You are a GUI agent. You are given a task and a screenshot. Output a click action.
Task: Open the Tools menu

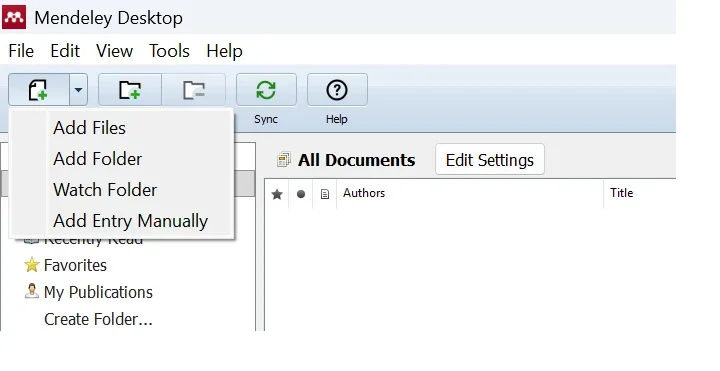pos(169,51)
